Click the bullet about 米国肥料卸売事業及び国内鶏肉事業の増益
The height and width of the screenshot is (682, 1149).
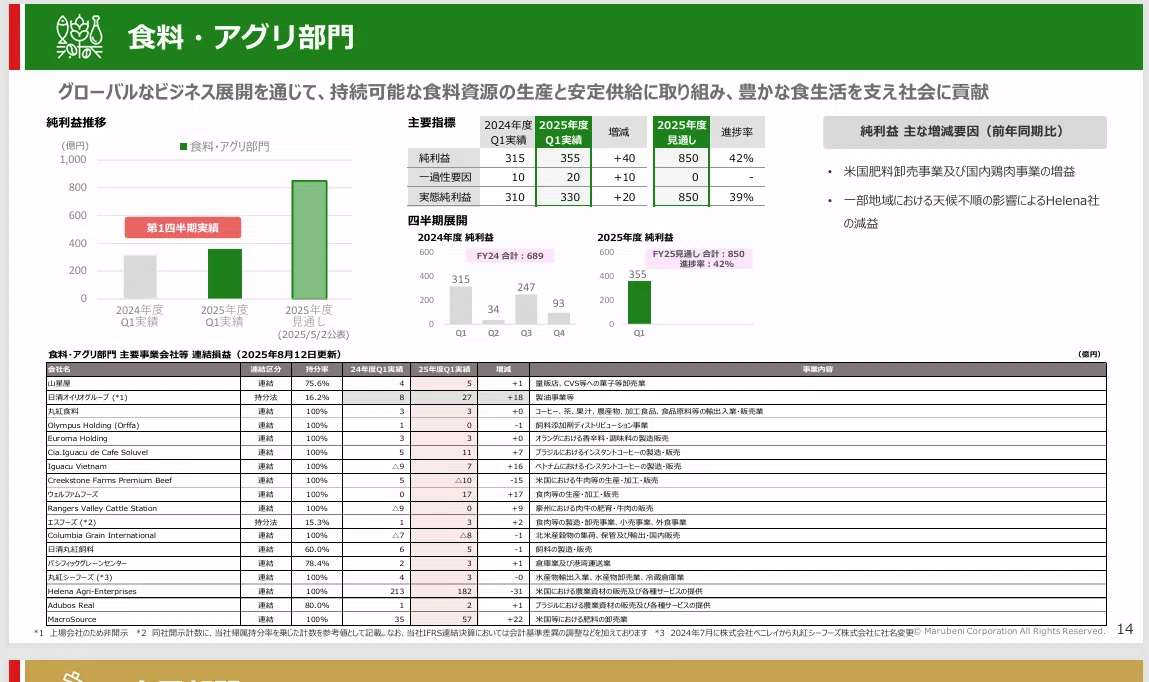pyautogui.click(x=958, y=171)
